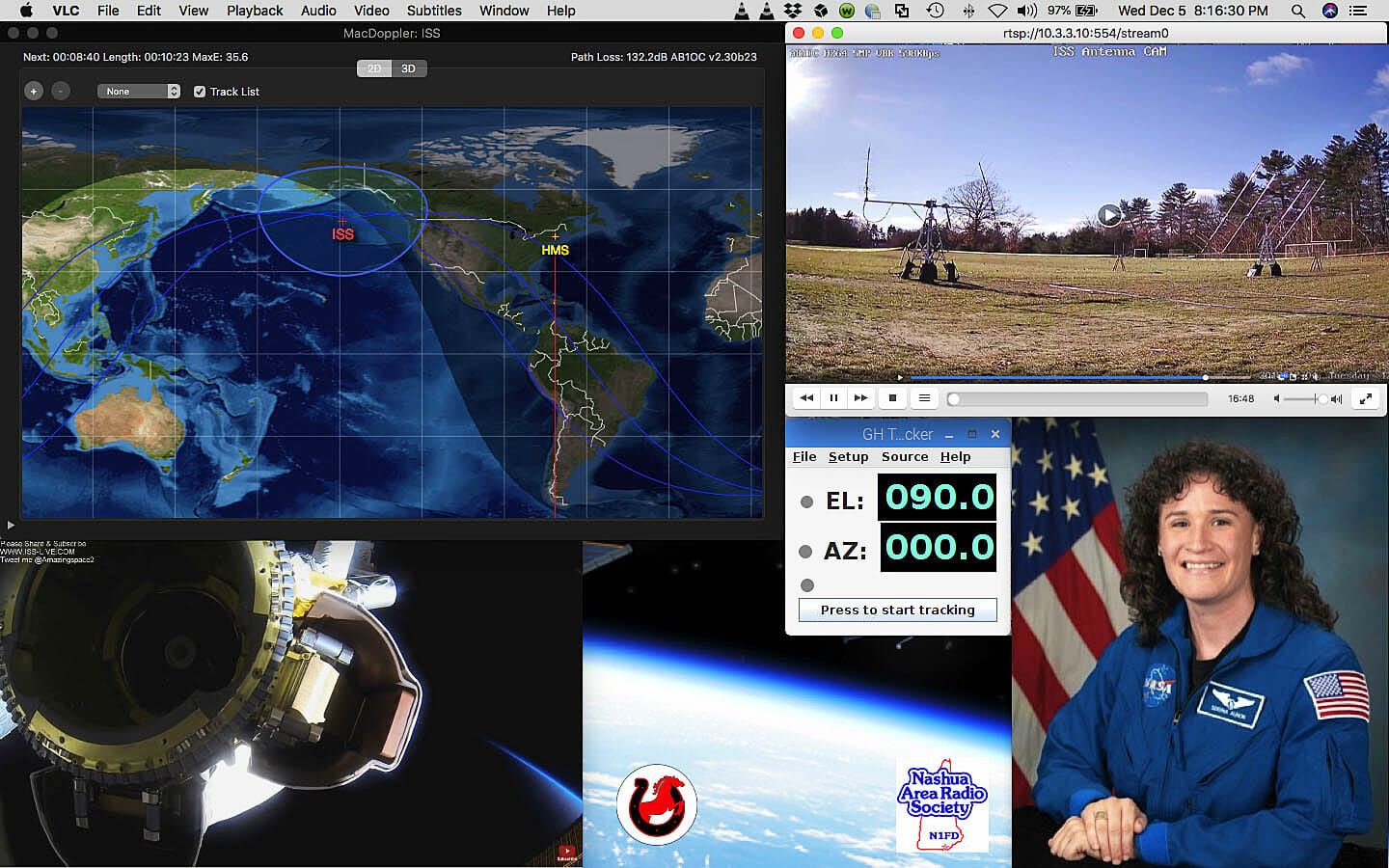Click the Nashua Area Radio Society logo
This screenshot has width=1389, height=868.
click(x=942, y=805)
